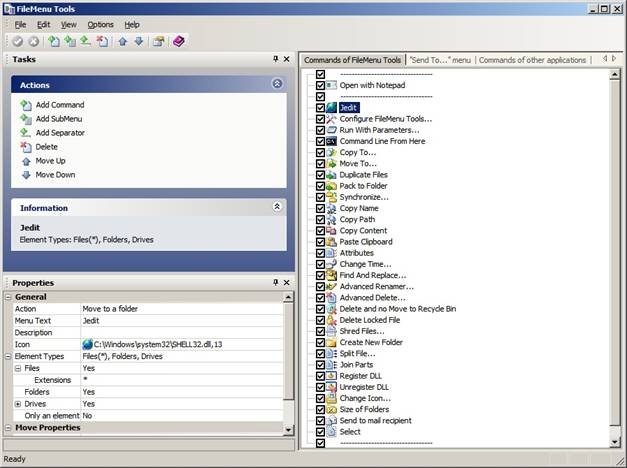Click the blue Move Down arrow in toolbar
This screenshot has width=627, height=468.
pyautogui.click(x=139, y=41)
